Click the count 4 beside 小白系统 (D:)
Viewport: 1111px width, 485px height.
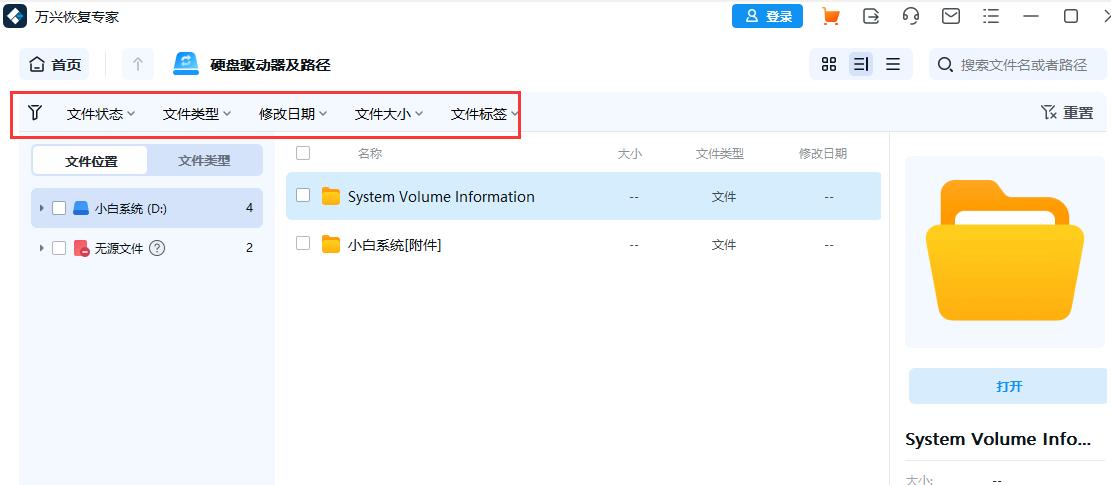(x=249, y=208)
